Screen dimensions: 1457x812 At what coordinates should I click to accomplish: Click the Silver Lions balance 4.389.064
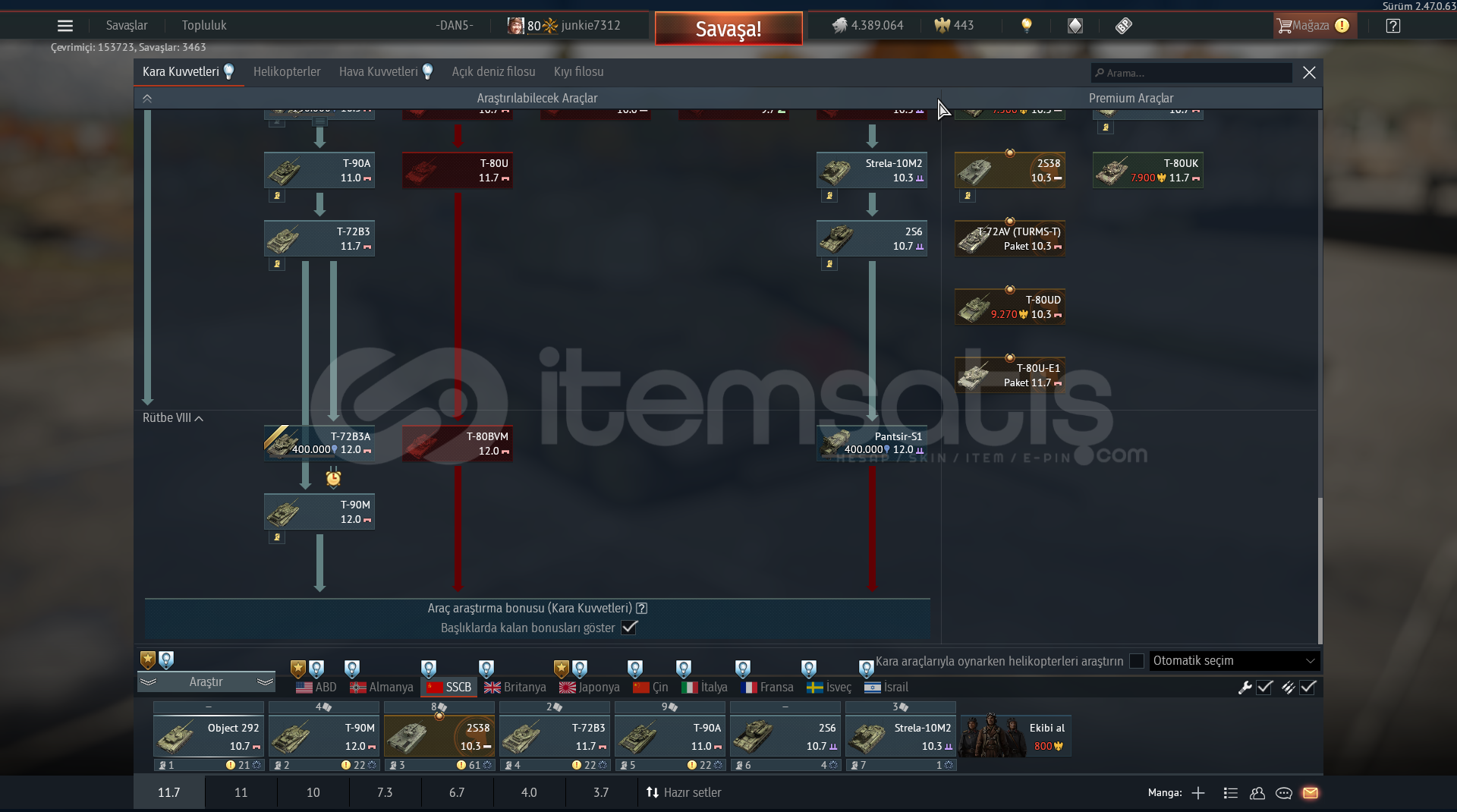(x=867, y=25)
